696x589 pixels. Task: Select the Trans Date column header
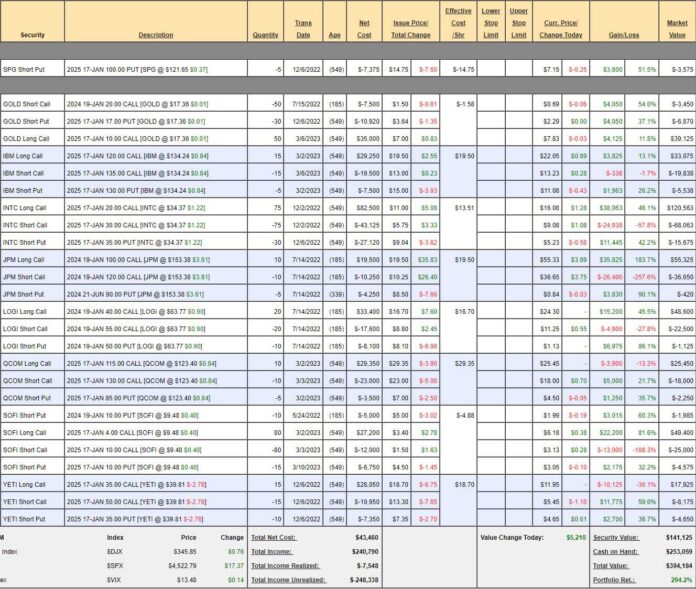[x=303, y=28]
